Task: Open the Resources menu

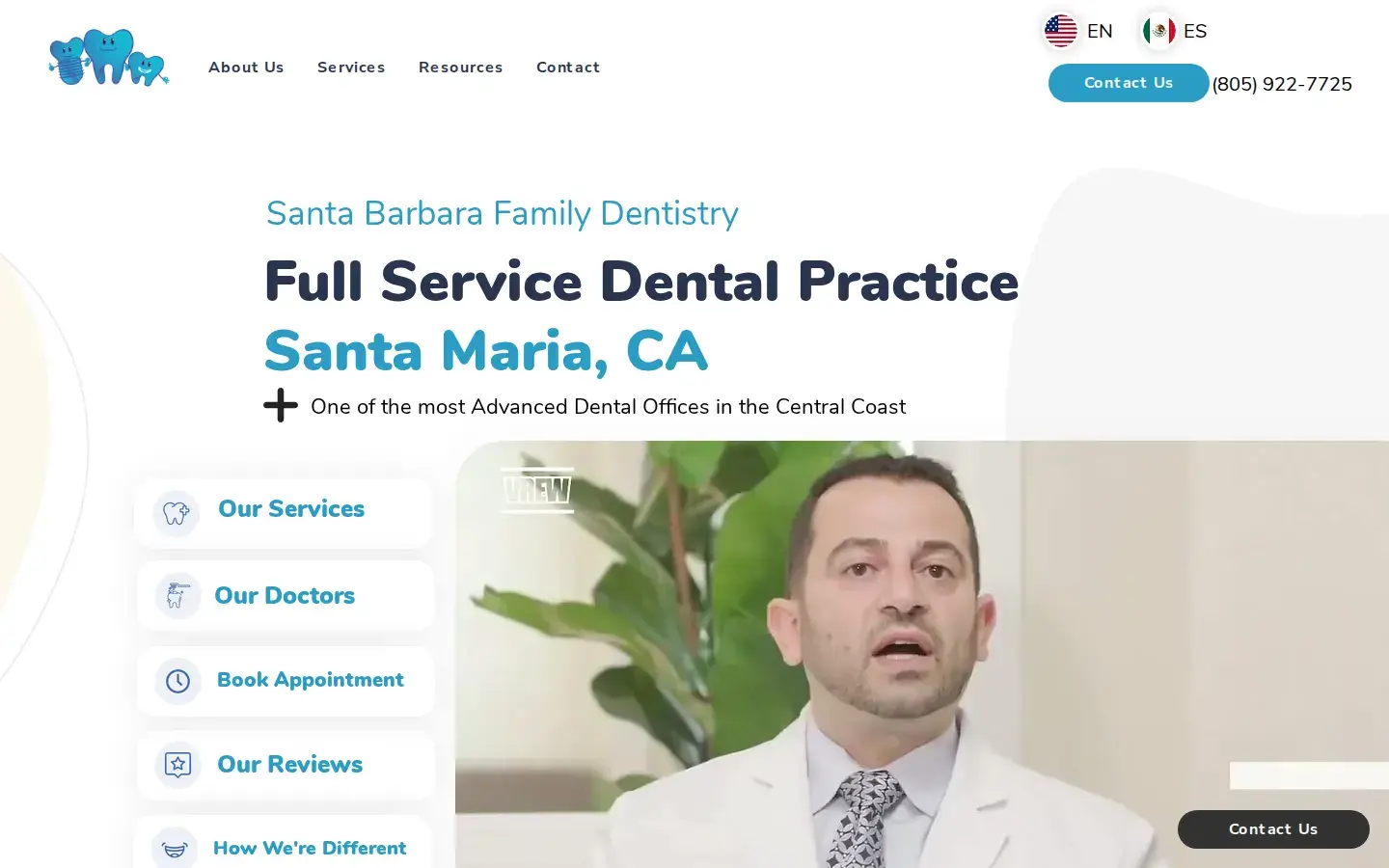Action: tap(461, 68)
